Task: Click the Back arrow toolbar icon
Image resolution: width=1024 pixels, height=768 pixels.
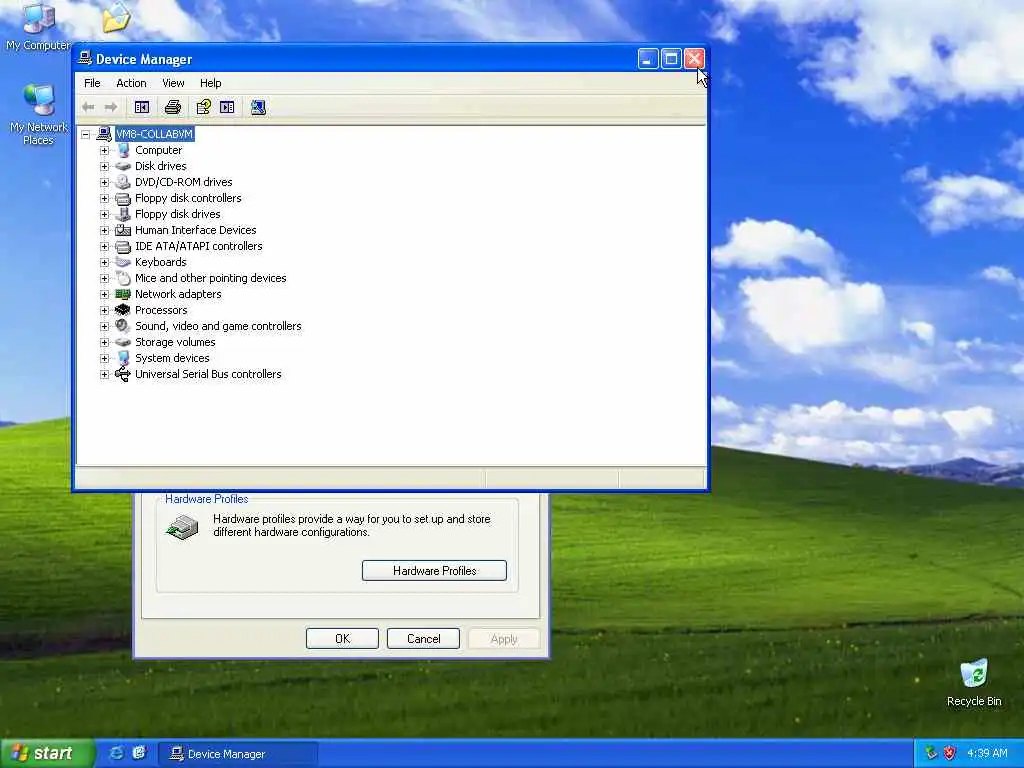Action: [x=88, y=107]
